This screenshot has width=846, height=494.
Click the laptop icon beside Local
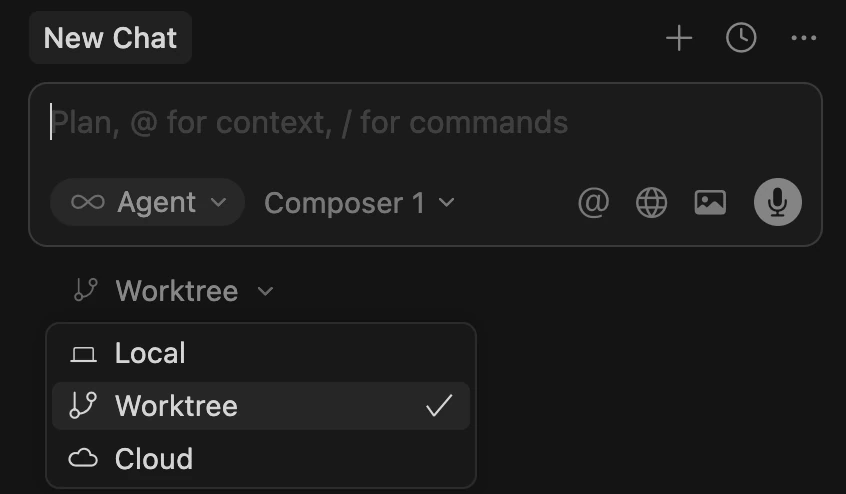(83, 354)
